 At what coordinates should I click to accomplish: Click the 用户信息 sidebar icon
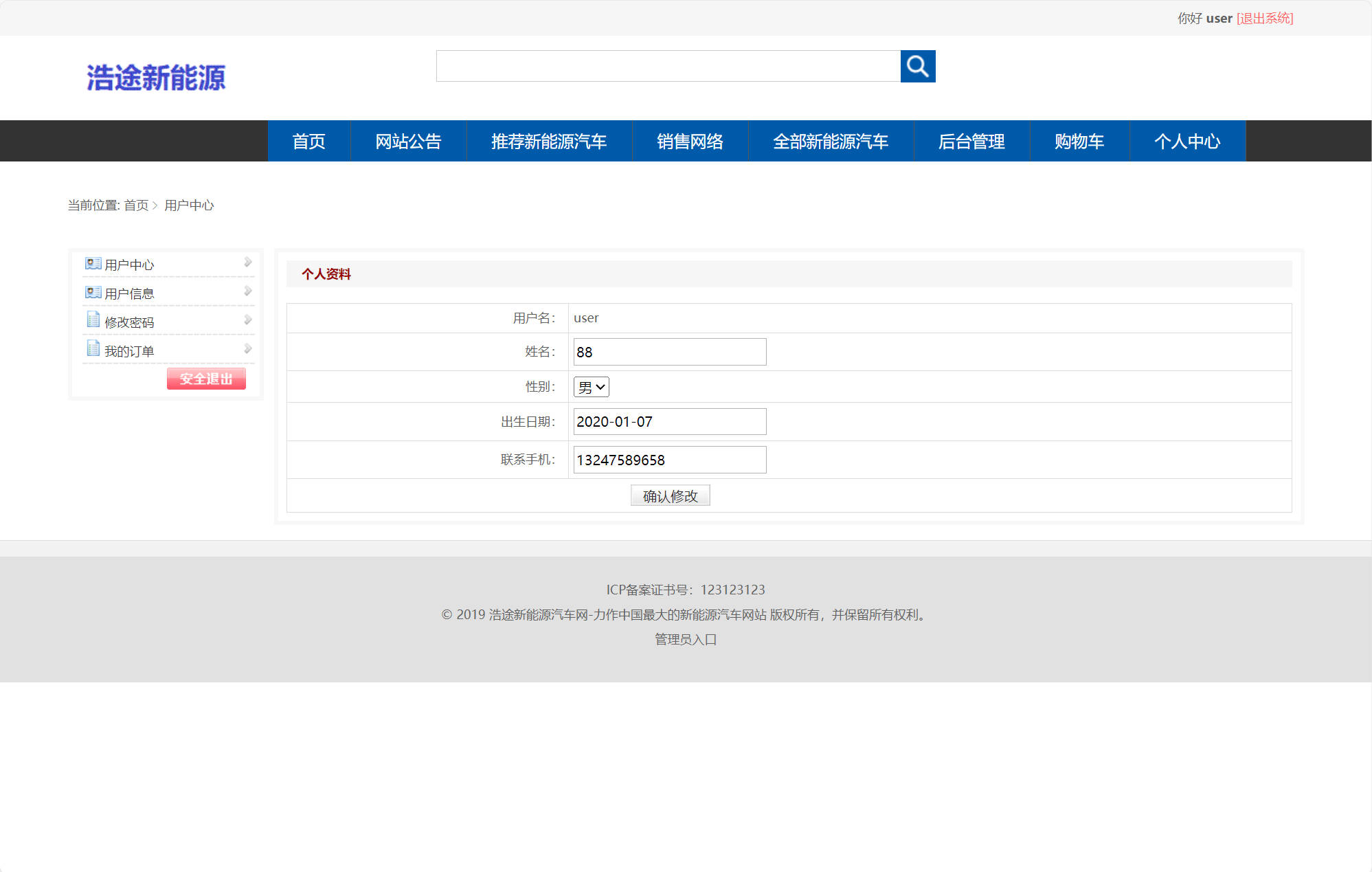point(93,292)
